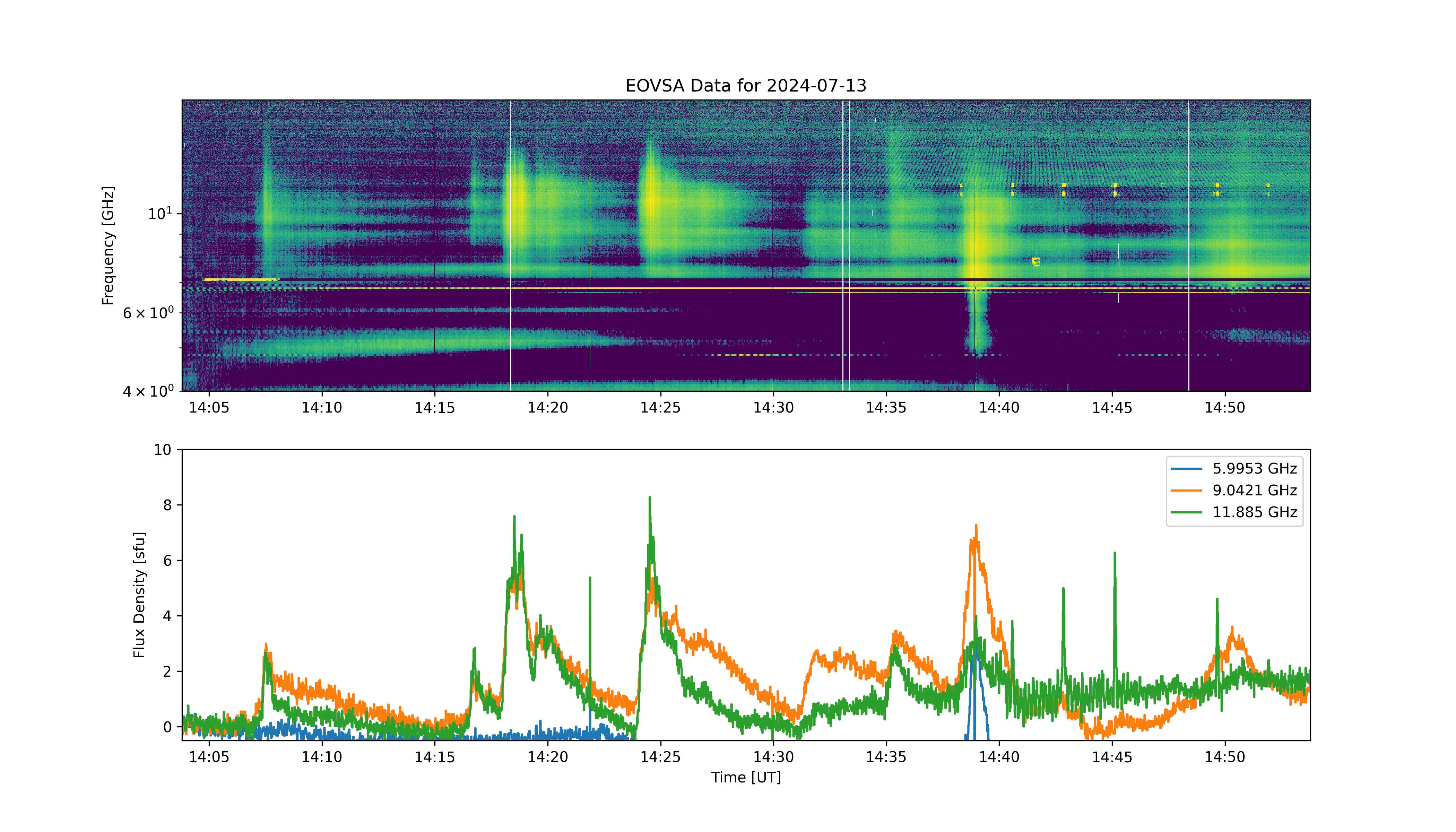The height and width of the screenshot is (832, 1456).
Task: Select the 11.885 GHz legend label
Action: pos(1255,512)
